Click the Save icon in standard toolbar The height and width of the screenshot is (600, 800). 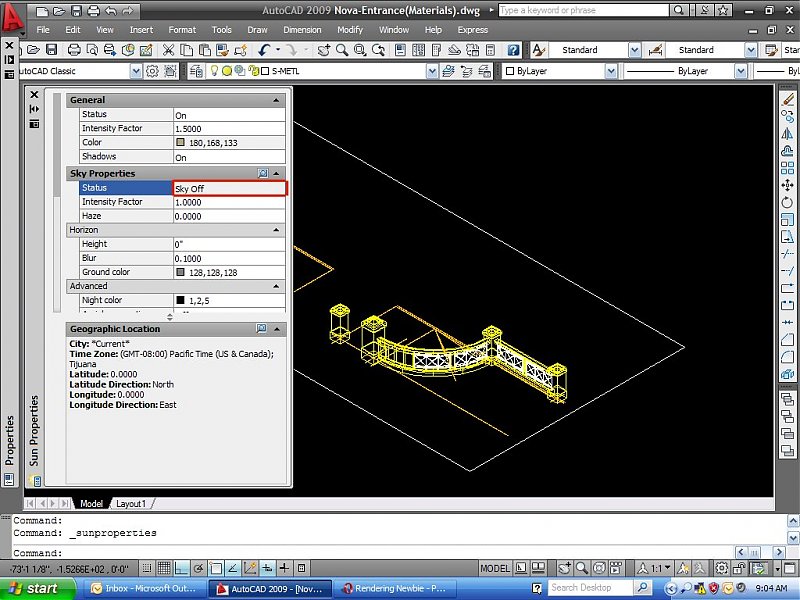coord(51,50)
